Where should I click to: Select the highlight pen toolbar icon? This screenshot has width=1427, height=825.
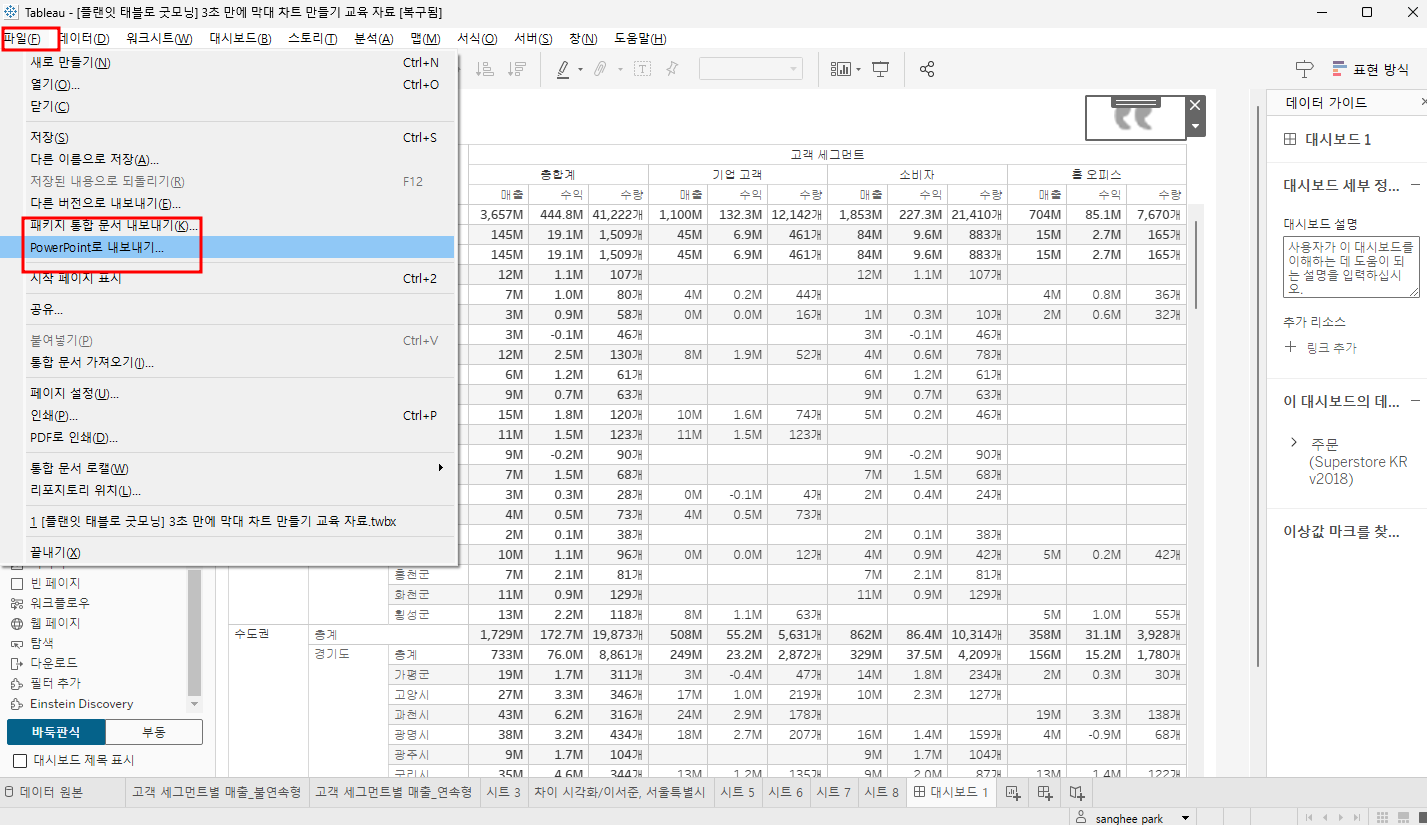point(563,69)
